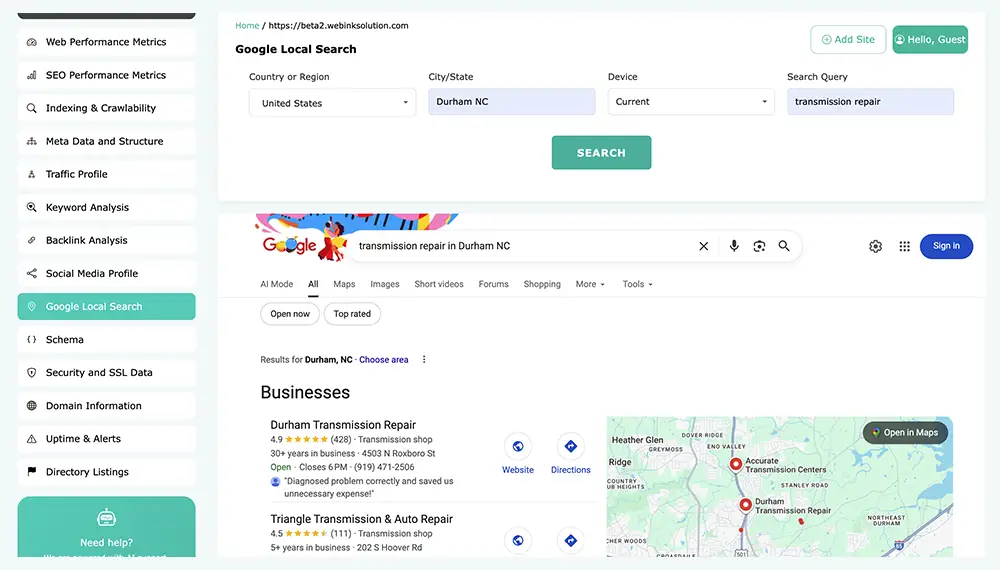This screenshot has width=1000, height=570.
Task: Switch to the Maps results tab
Action: coord(344,284)
